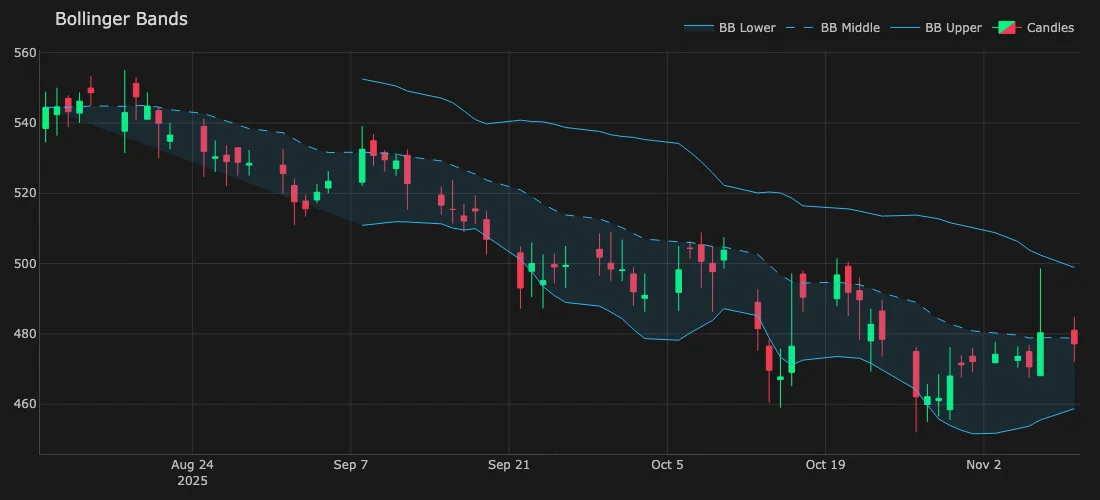Click the 500 y-axis label
Image resolution: width=1100 pixels, height=500 pixels.
click(25, 264)
